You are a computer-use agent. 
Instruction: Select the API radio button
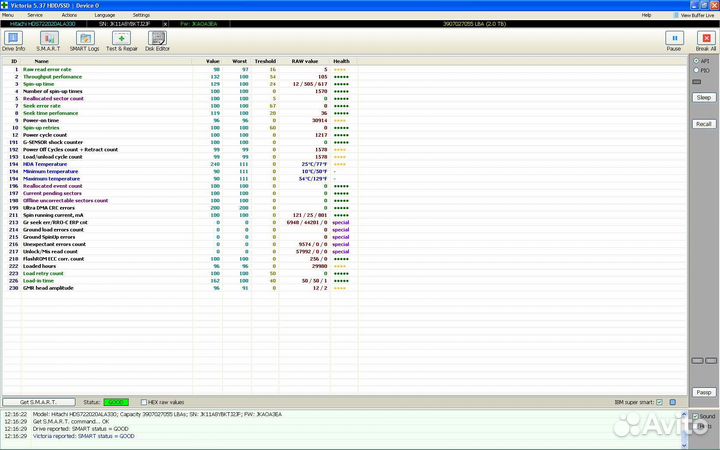[x=696, y=60]
